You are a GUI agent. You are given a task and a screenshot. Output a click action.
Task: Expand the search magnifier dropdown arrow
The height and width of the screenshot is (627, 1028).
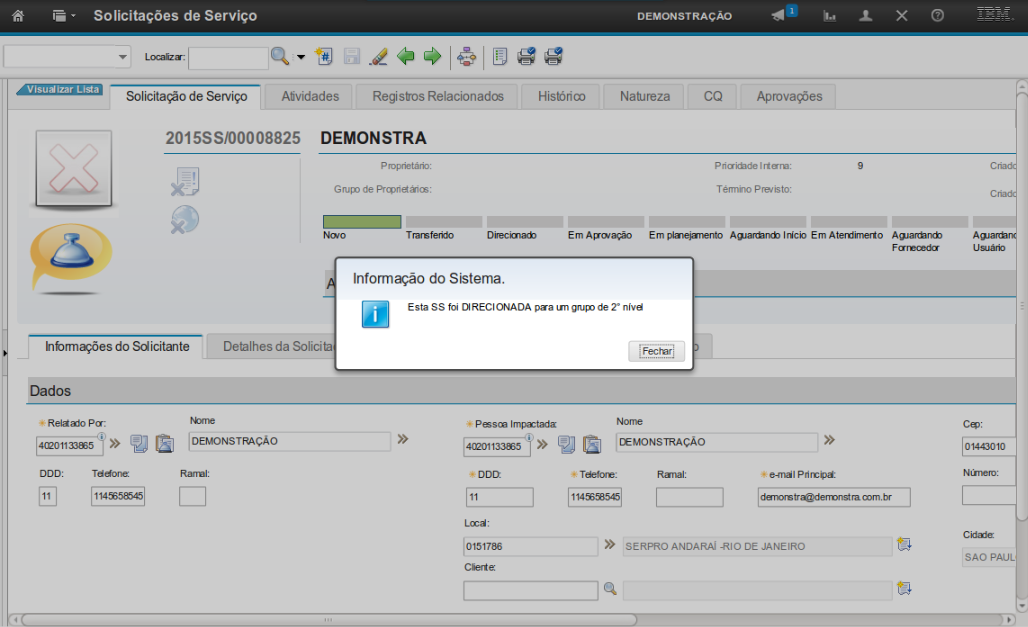click(300, 57)
